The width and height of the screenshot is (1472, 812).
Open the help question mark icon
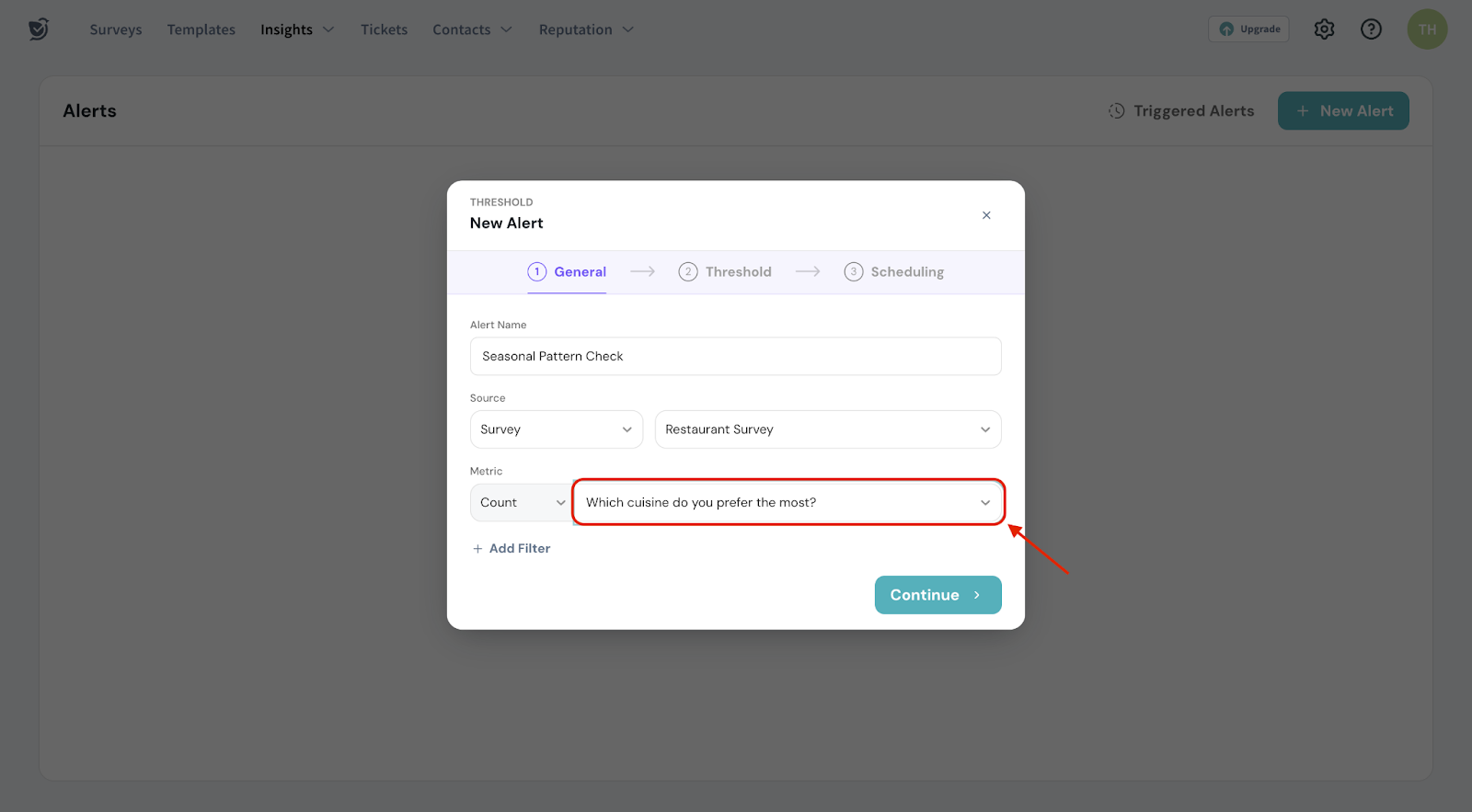pos(1371,29)
